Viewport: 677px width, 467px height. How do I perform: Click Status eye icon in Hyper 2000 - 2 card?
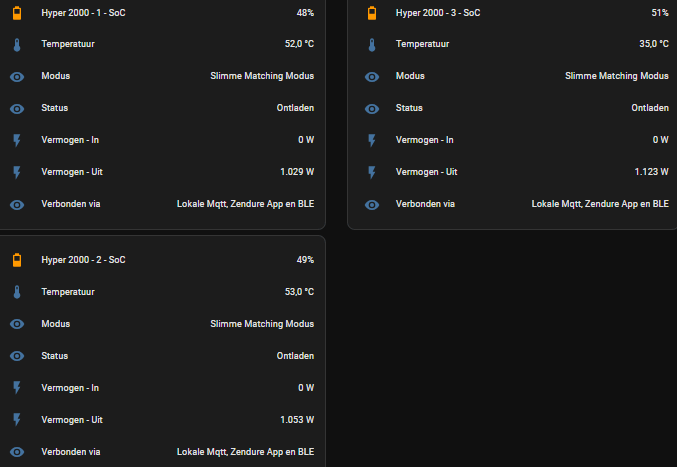(x=17, y=356)
